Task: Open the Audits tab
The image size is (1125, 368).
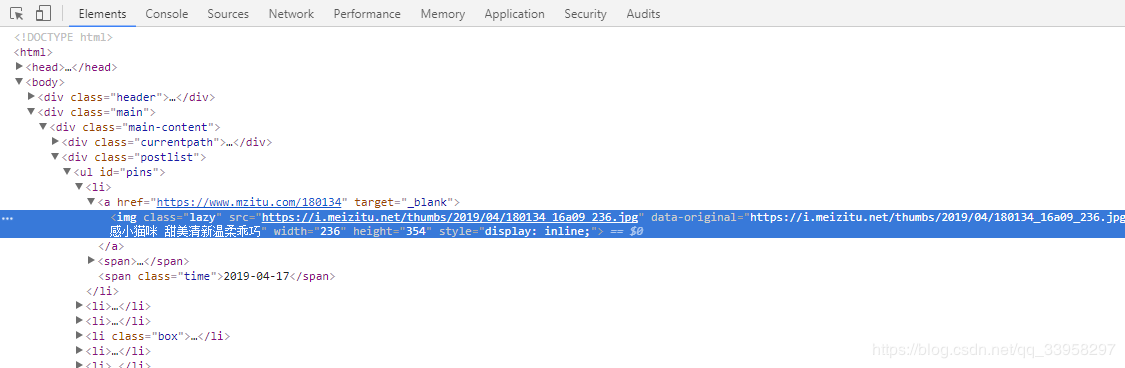Action: 644,14
